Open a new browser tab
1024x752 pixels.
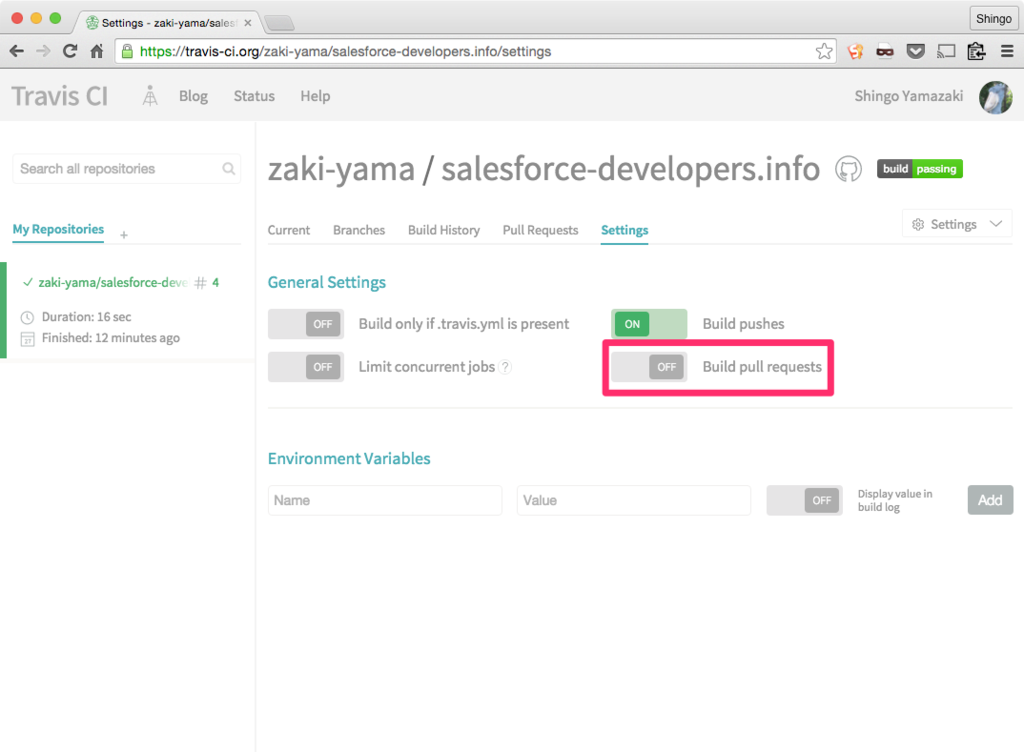pos(280,24)
